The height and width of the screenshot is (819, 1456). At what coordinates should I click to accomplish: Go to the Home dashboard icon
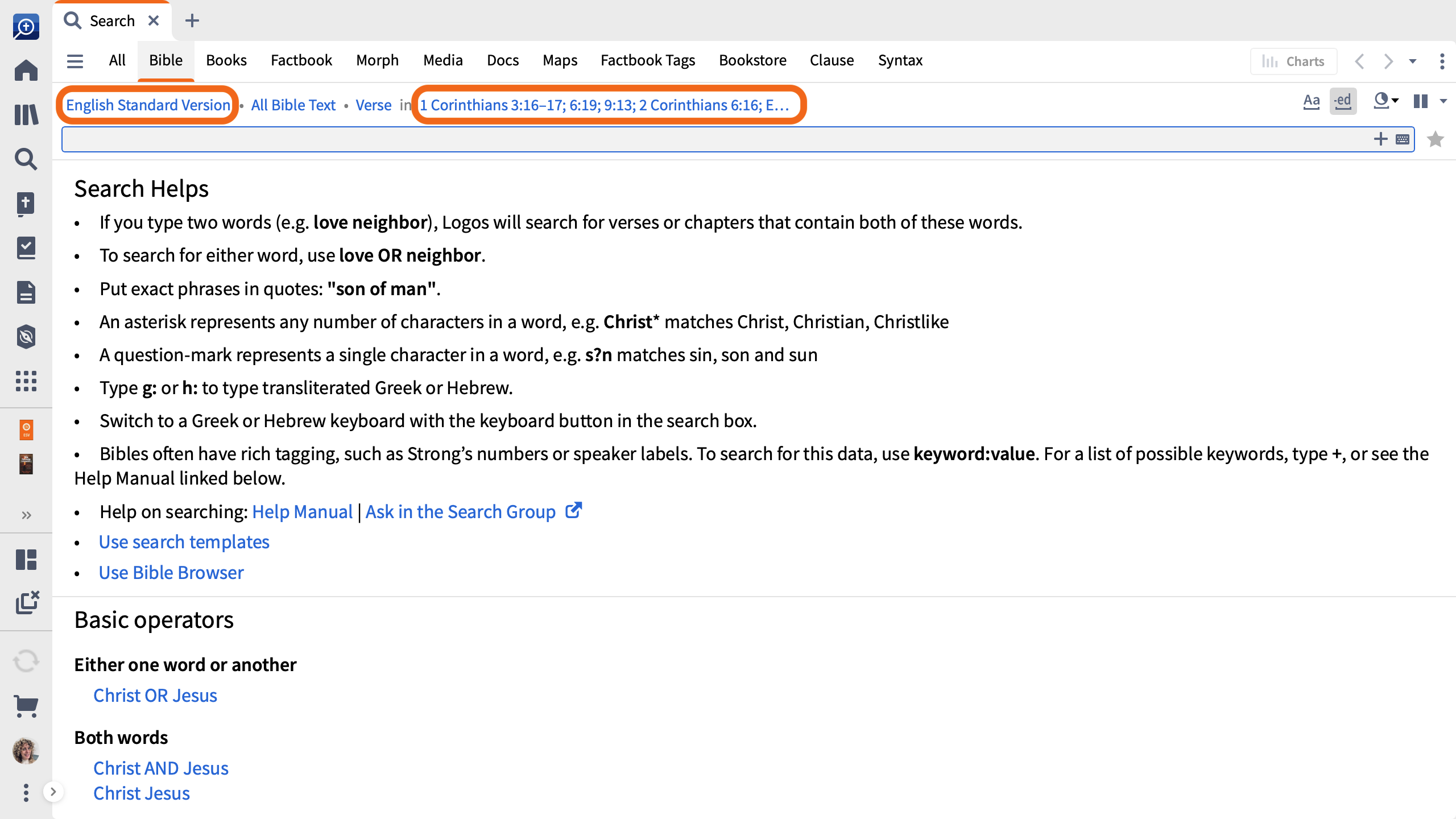[26, 71]
